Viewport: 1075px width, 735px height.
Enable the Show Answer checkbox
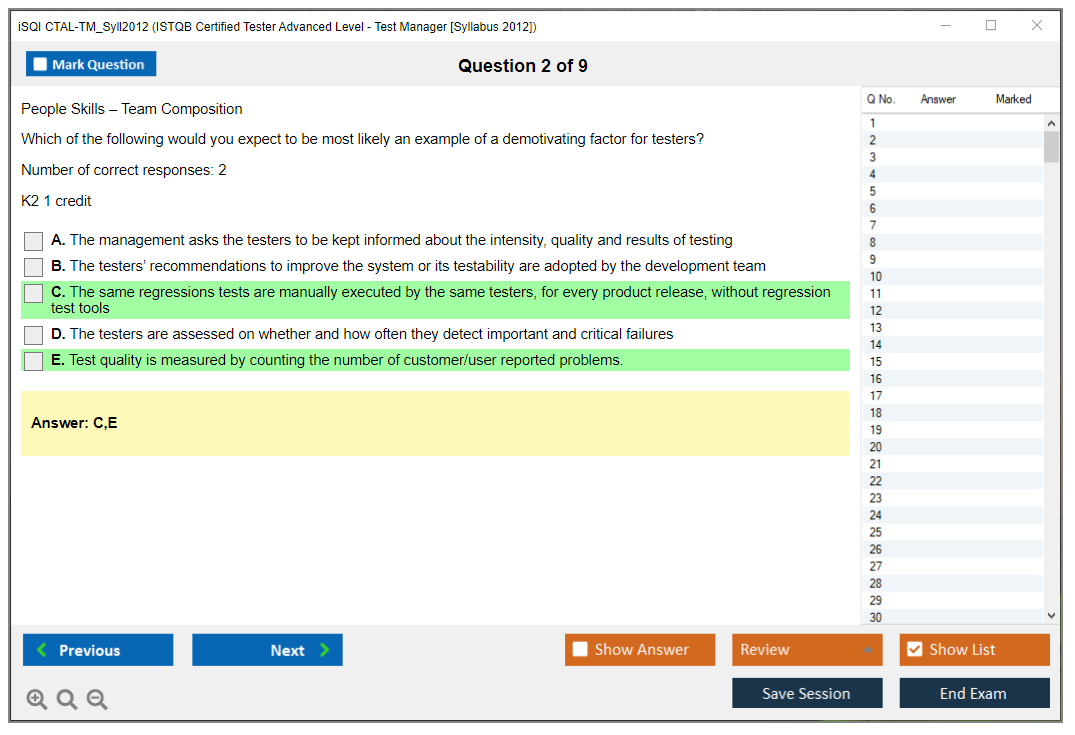point(581,650)
